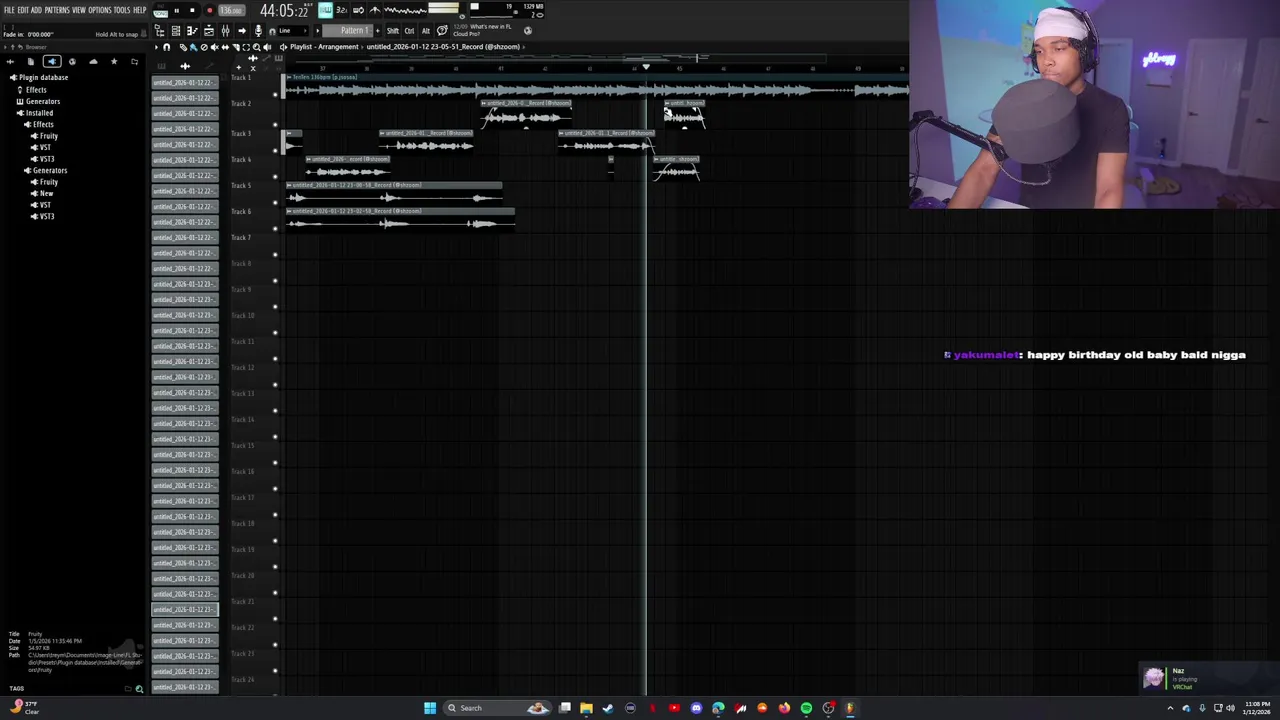Add new pattern with plus button

point(377,31)
